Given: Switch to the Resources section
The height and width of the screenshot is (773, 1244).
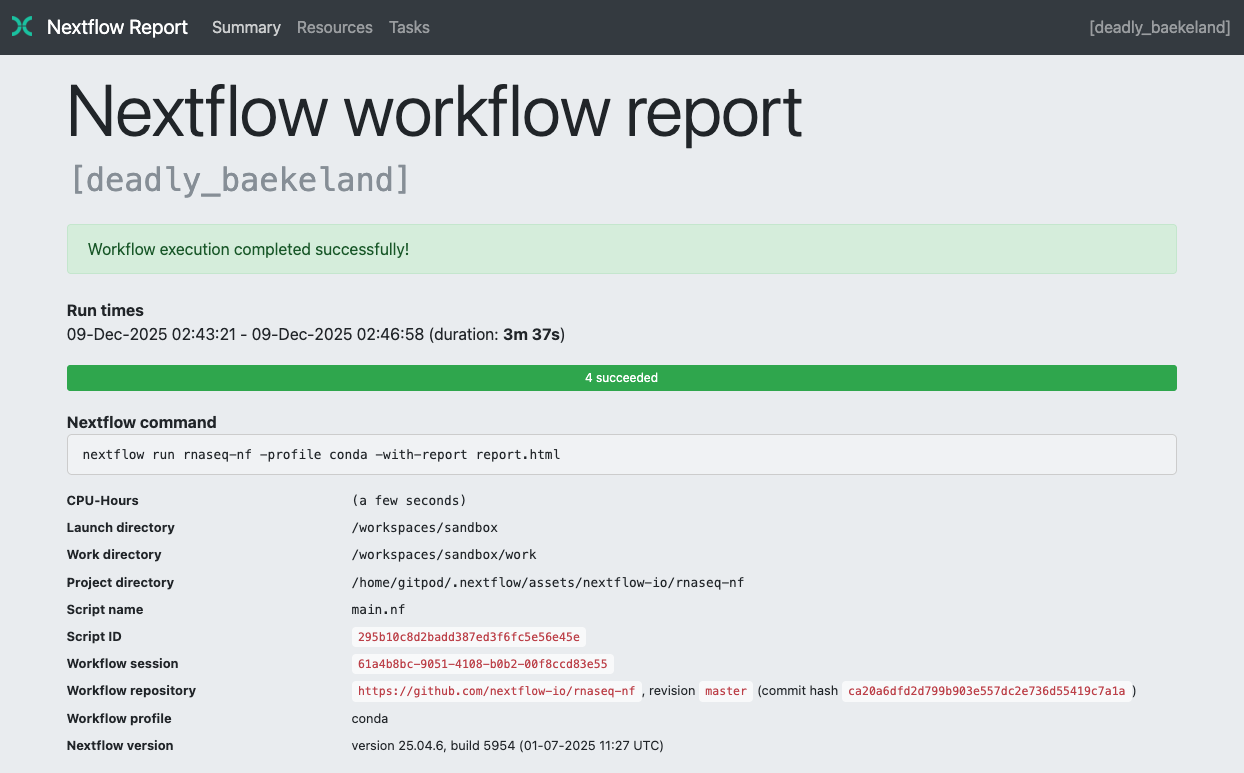Looking at the screenshot, I should [x=334, y=27].
